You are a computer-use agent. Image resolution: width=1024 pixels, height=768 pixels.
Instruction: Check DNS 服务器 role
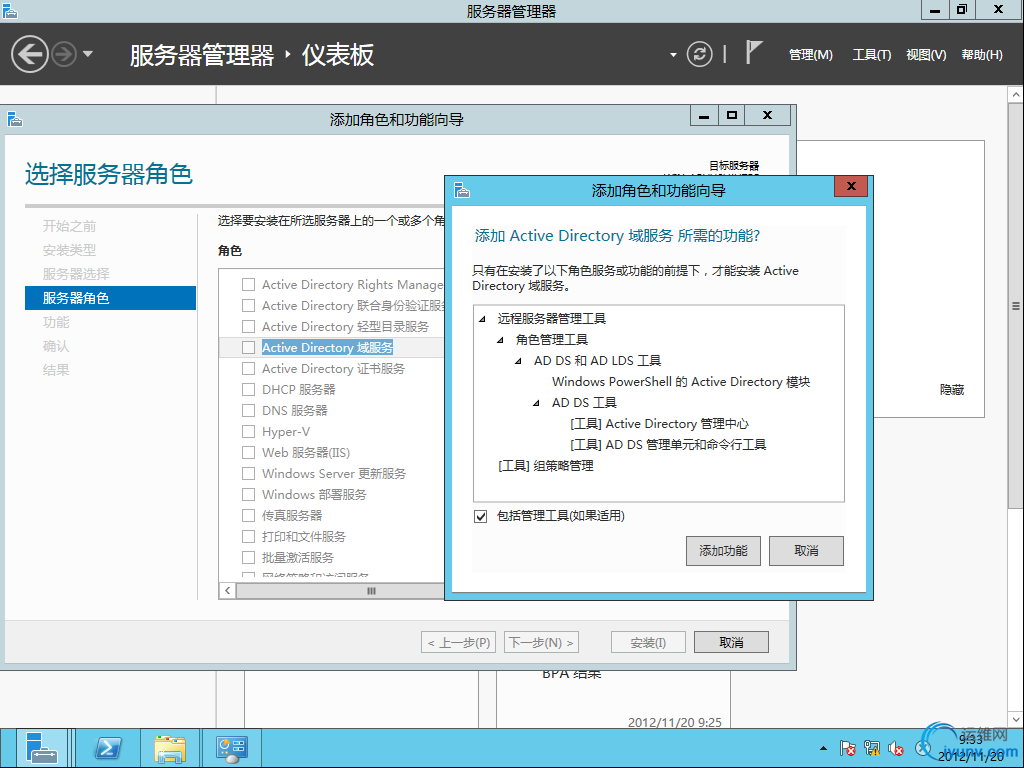[x=248, y=411]
